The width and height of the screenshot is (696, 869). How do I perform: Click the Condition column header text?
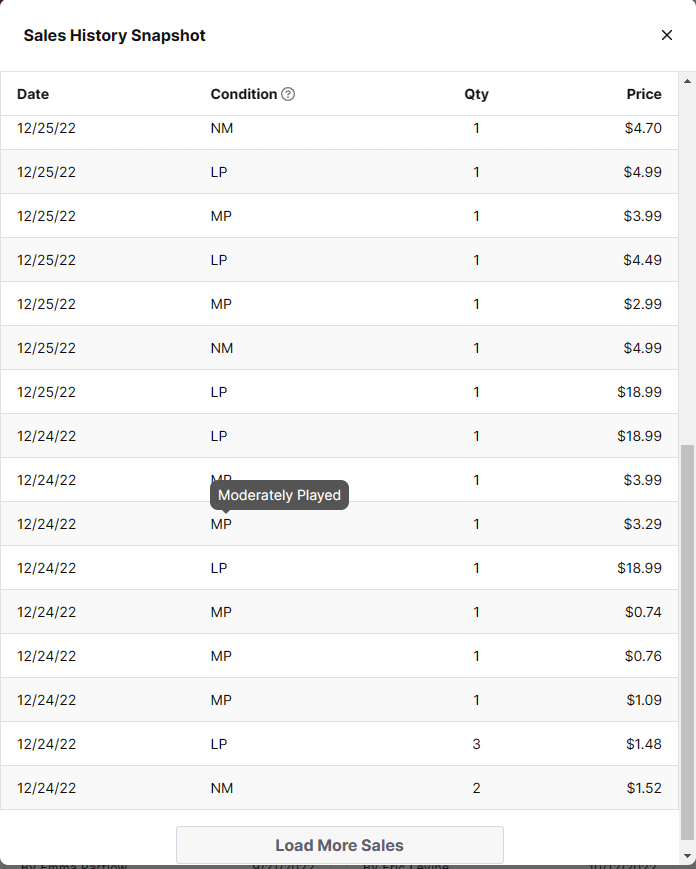pos(243,94)
